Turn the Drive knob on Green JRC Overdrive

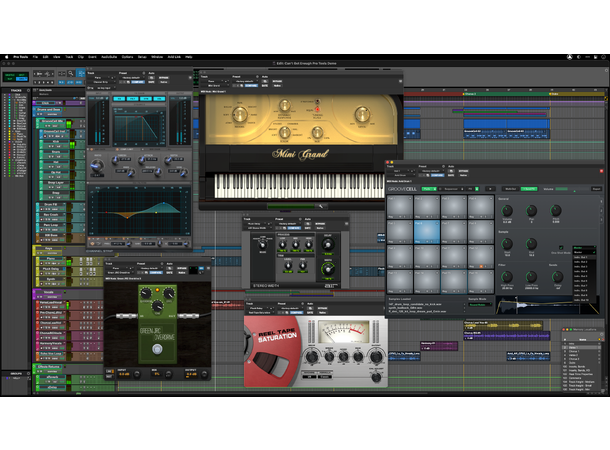coord(145,293)
